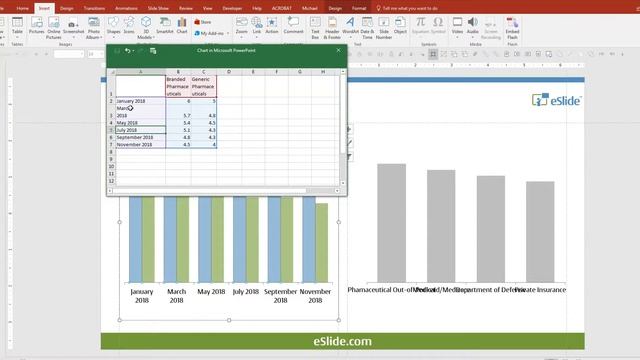Select cell 'November 2018' in spreadsheet

click(140, 145)
